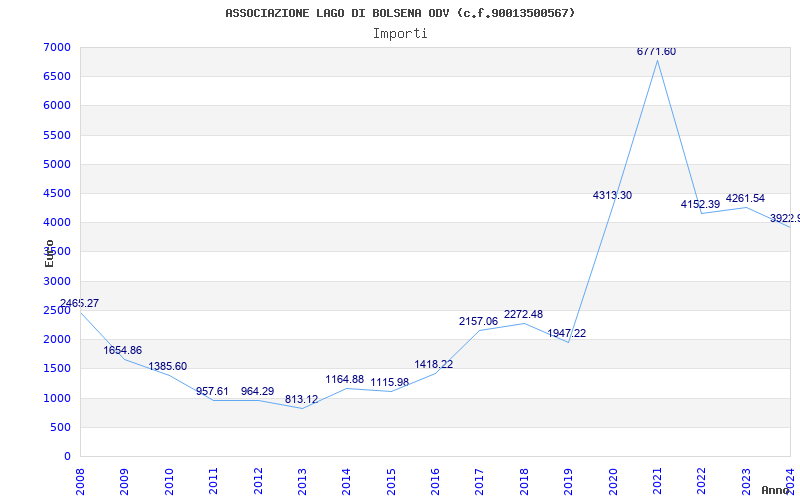Click the 2014 year axis label
800x500 pixels.
tap(346, 482)
